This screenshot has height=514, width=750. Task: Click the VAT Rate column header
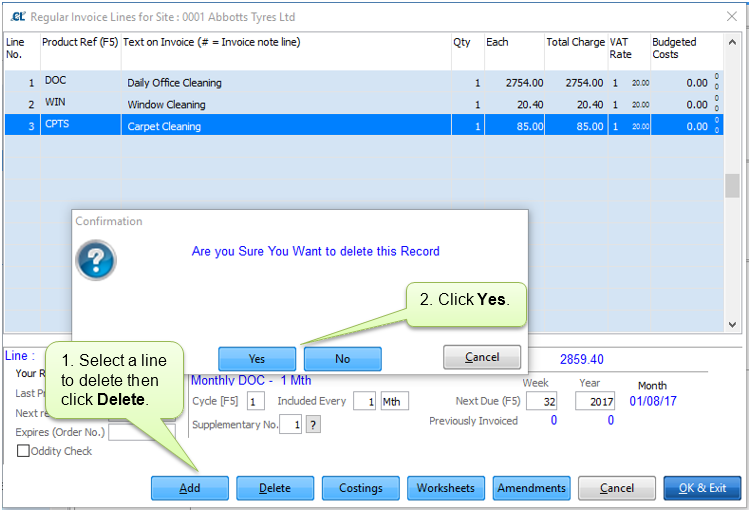tap(620, 48)
